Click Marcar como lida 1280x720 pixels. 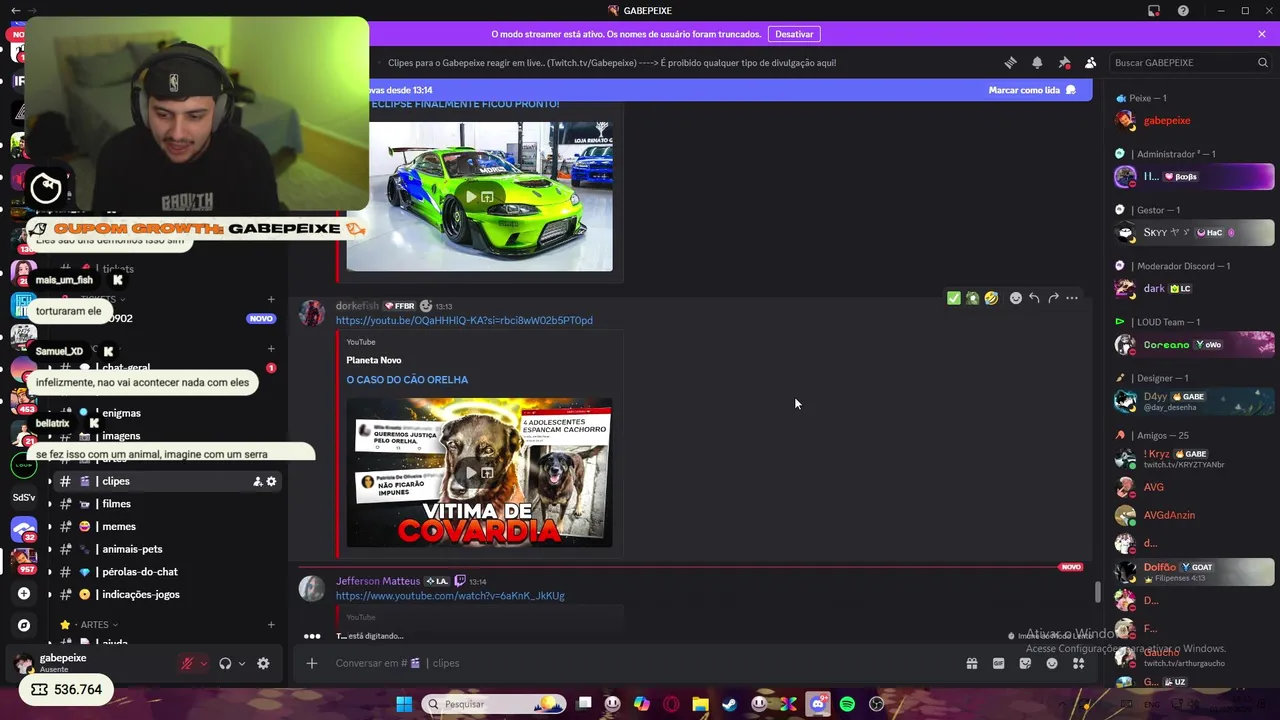(1031, 90)
